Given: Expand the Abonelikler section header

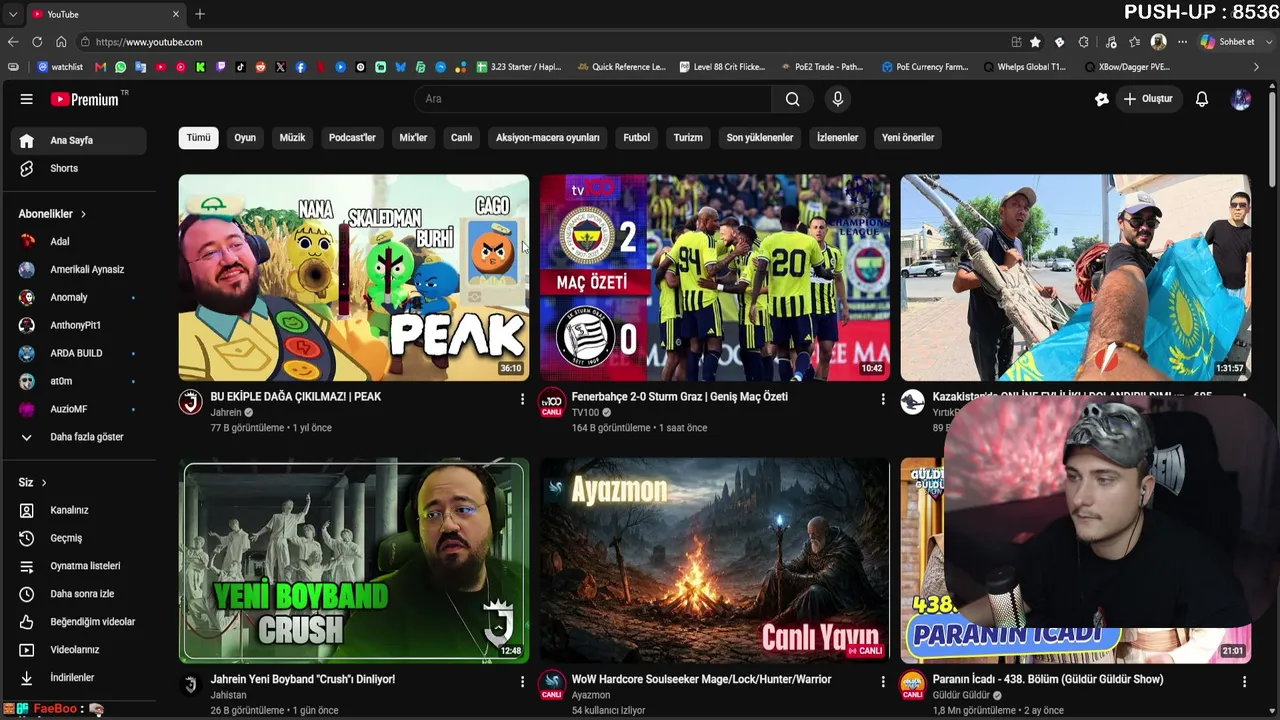Looking at the screenshot, I should coord(52,214).
